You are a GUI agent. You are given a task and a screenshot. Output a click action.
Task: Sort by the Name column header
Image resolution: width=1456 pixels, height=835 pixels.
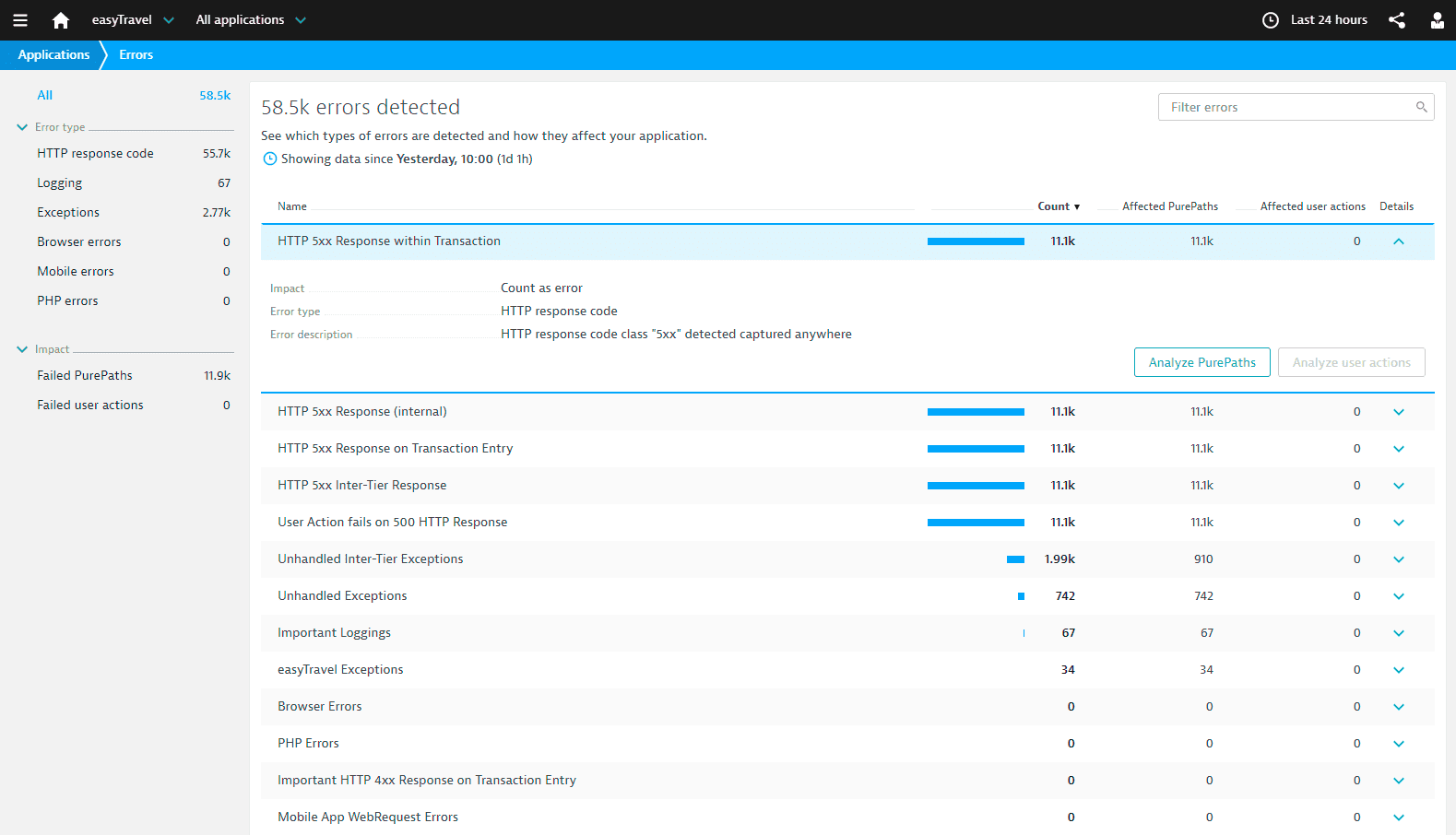coord(292,206)
